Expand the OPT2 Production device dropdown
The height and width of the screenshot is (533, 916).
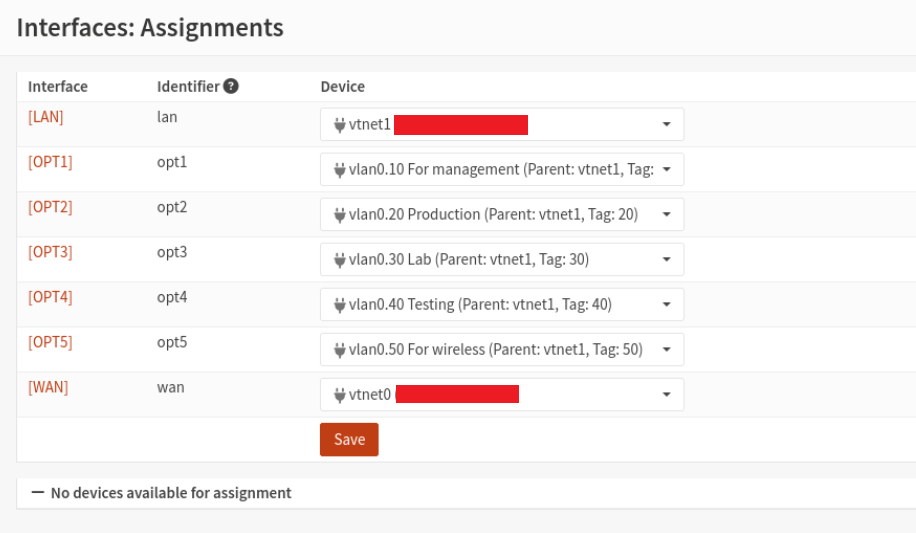pos(666,215)
